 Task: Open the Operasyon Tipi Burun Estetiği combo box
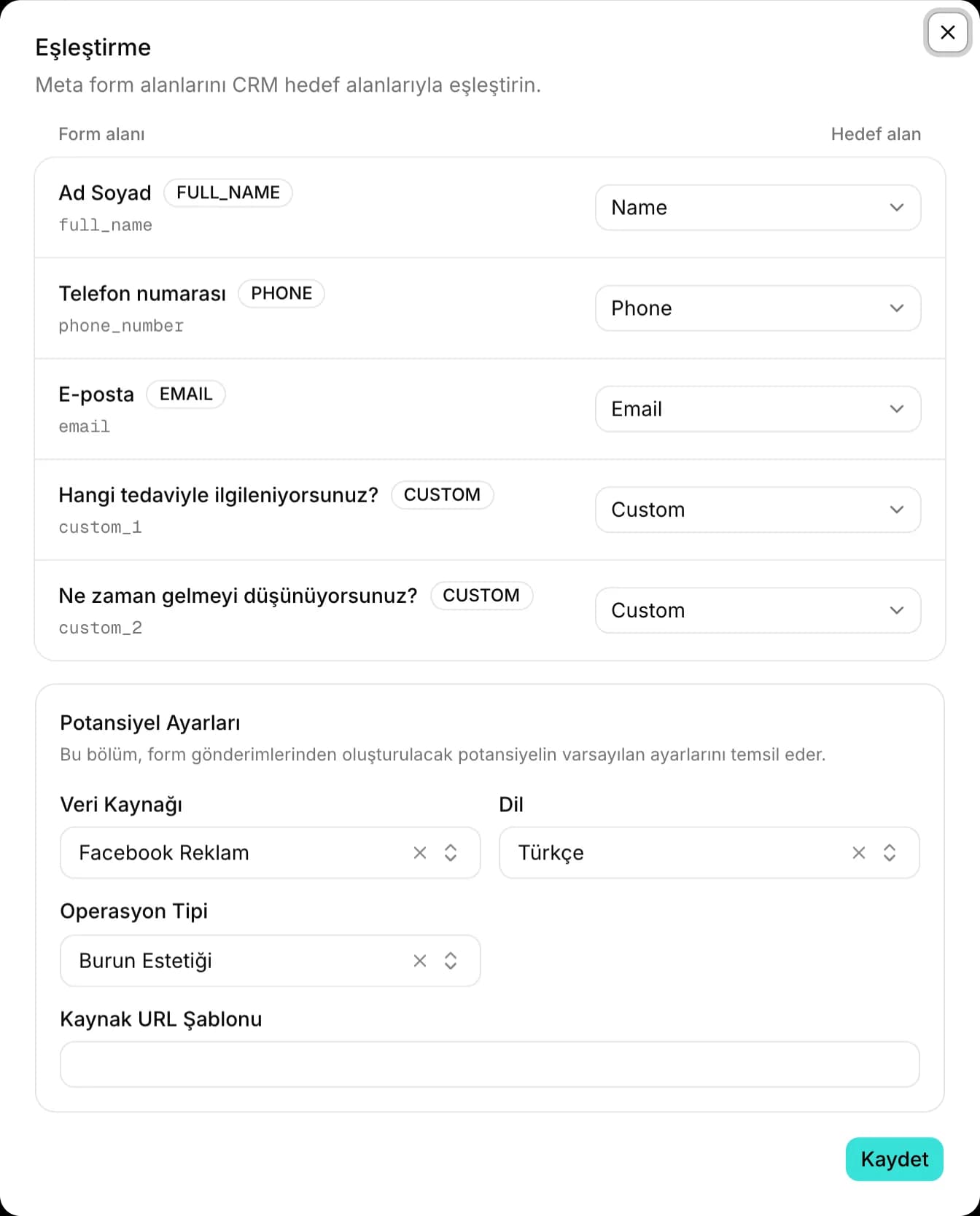tap(270, 961)
